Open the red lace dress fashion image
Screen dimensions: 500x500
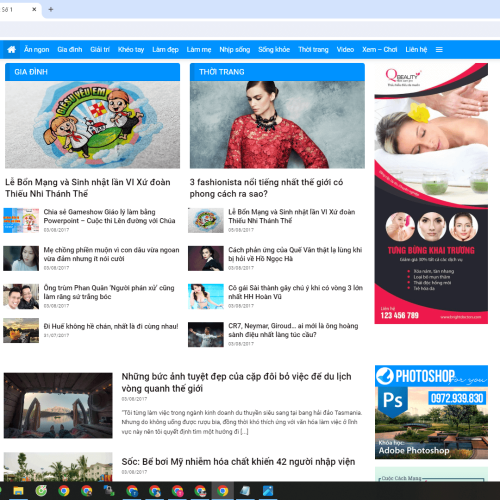pos(277,125)
